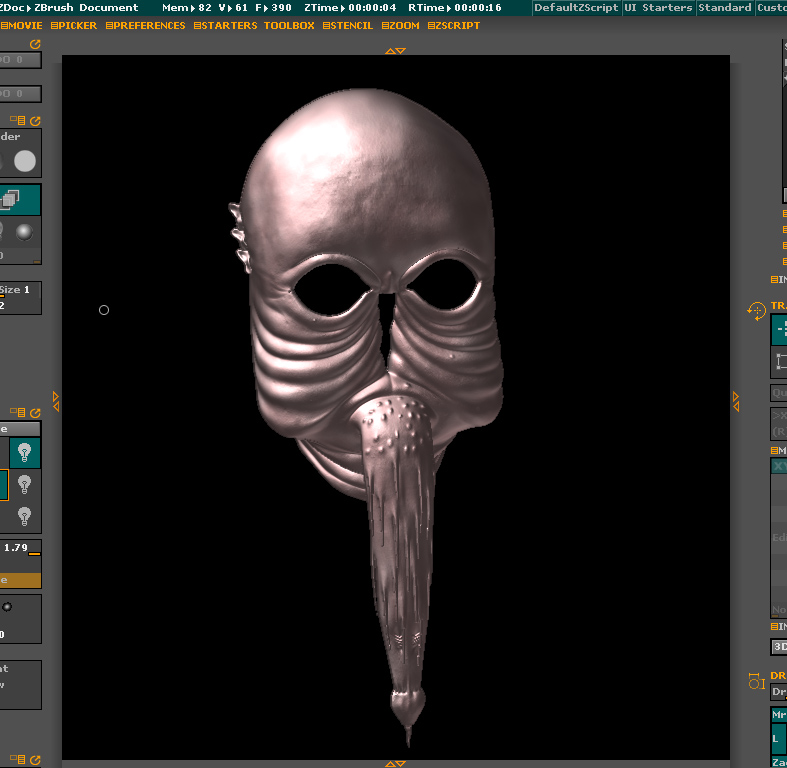The image size is (787, 768).
Task: Click the 3D button on right panel
Action: 779,647
